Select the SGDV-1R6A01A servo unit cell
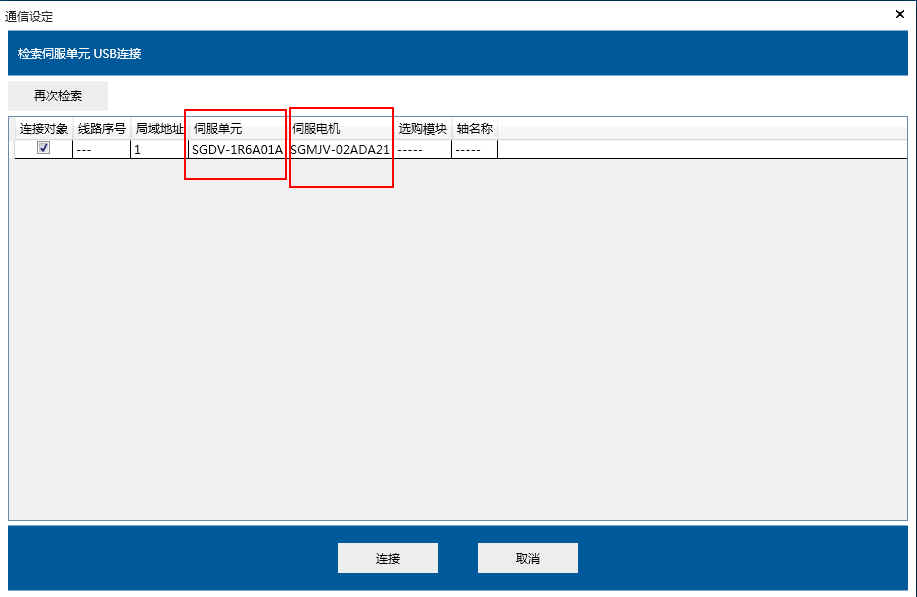Screen dimensions: 917x597 click(237, 149)
